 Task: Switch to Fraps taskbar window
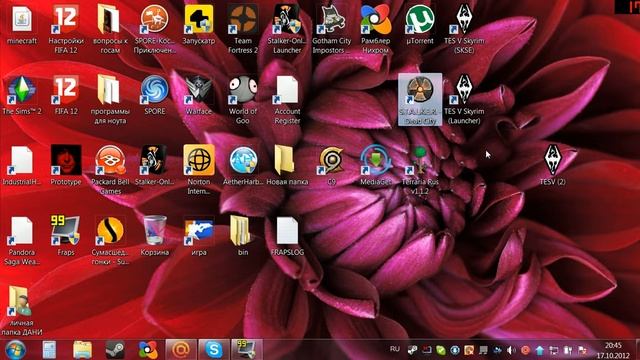click(247, 350)
